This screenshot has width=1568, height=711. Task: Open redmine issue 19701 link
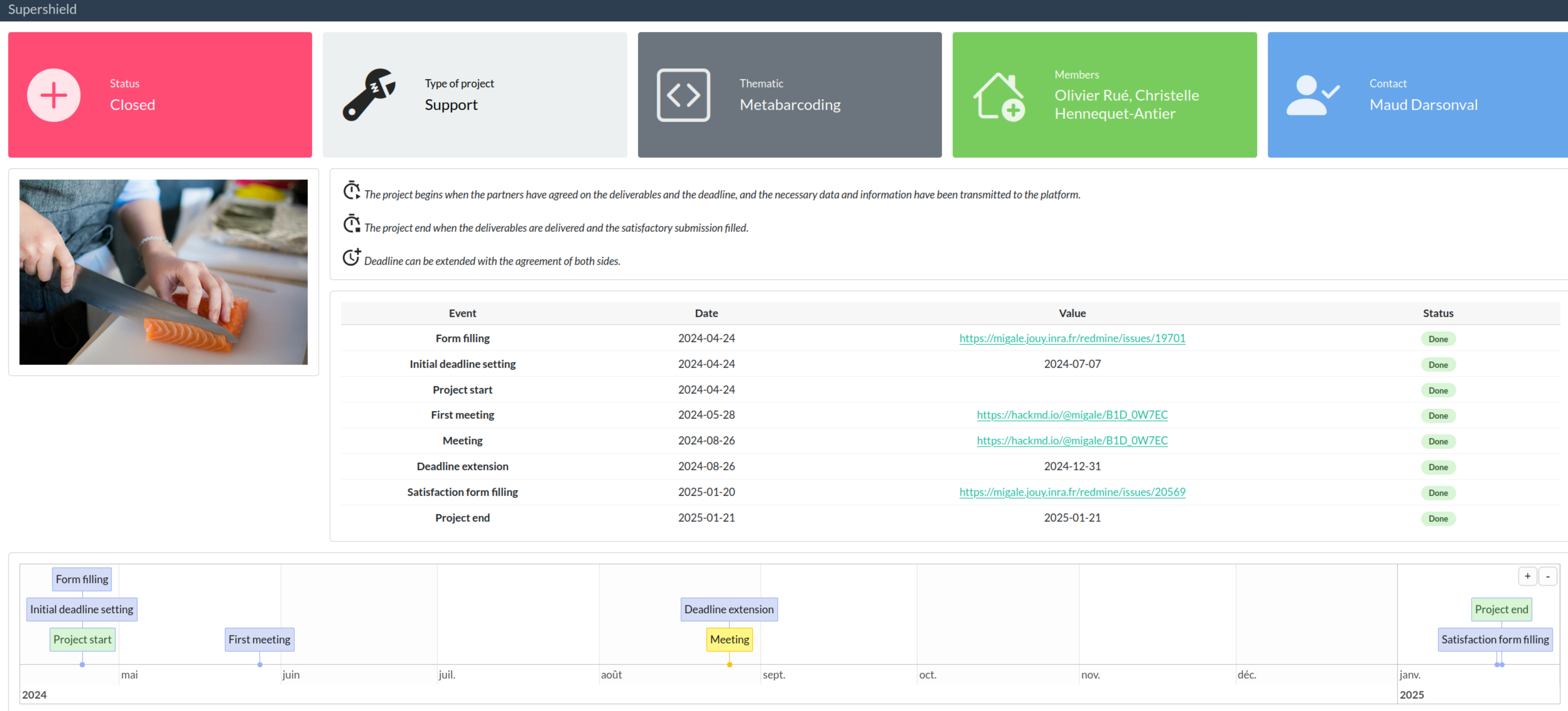(1072, 338)
